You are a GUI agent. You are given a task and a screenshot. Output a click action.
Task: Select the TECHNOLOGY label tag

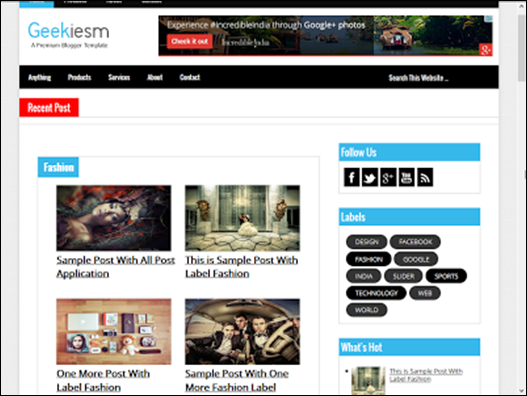(x=376, y=293)
